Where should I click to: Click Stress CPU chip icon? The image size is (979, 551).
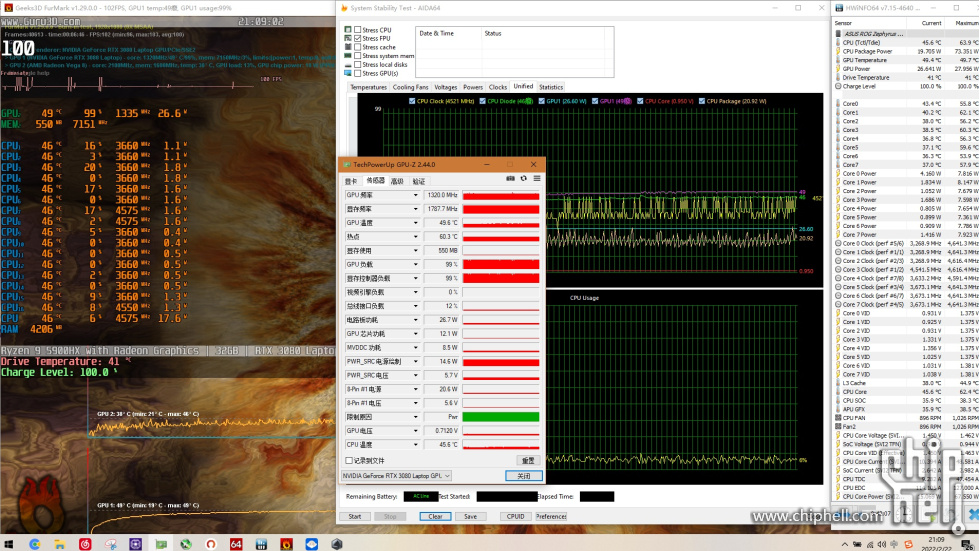[348, 29]
